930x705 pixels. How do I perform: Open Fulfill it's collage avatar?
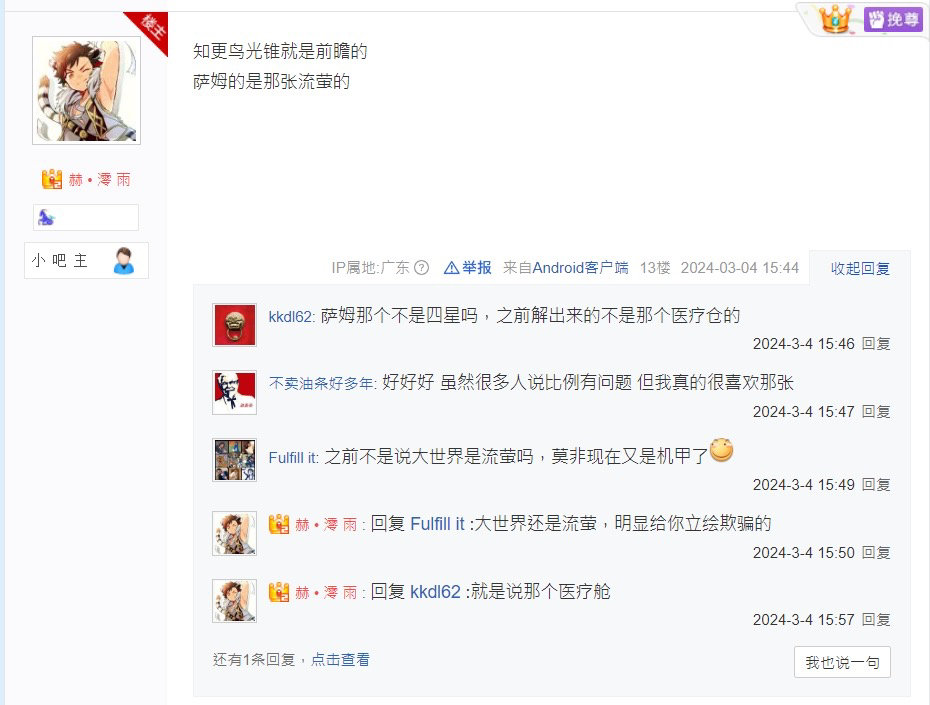pyautogui.click(x=234, y=460)
